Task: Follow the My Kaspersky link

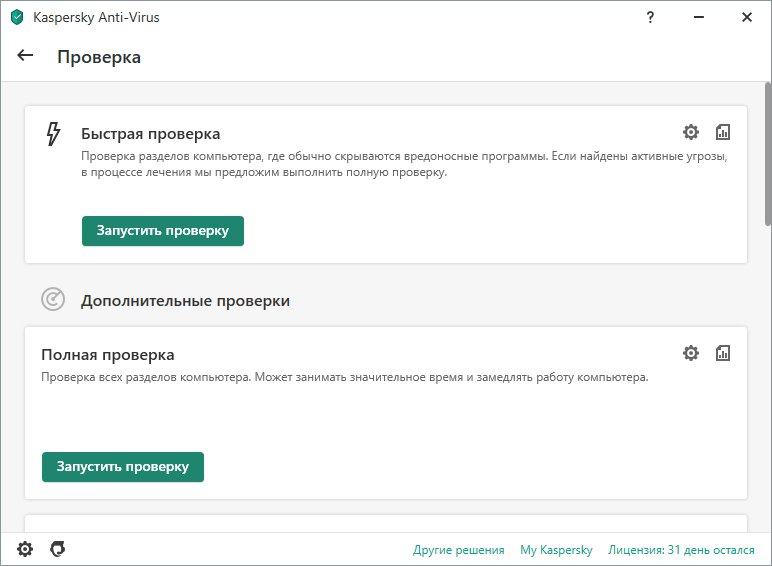Action: [556, 550]
